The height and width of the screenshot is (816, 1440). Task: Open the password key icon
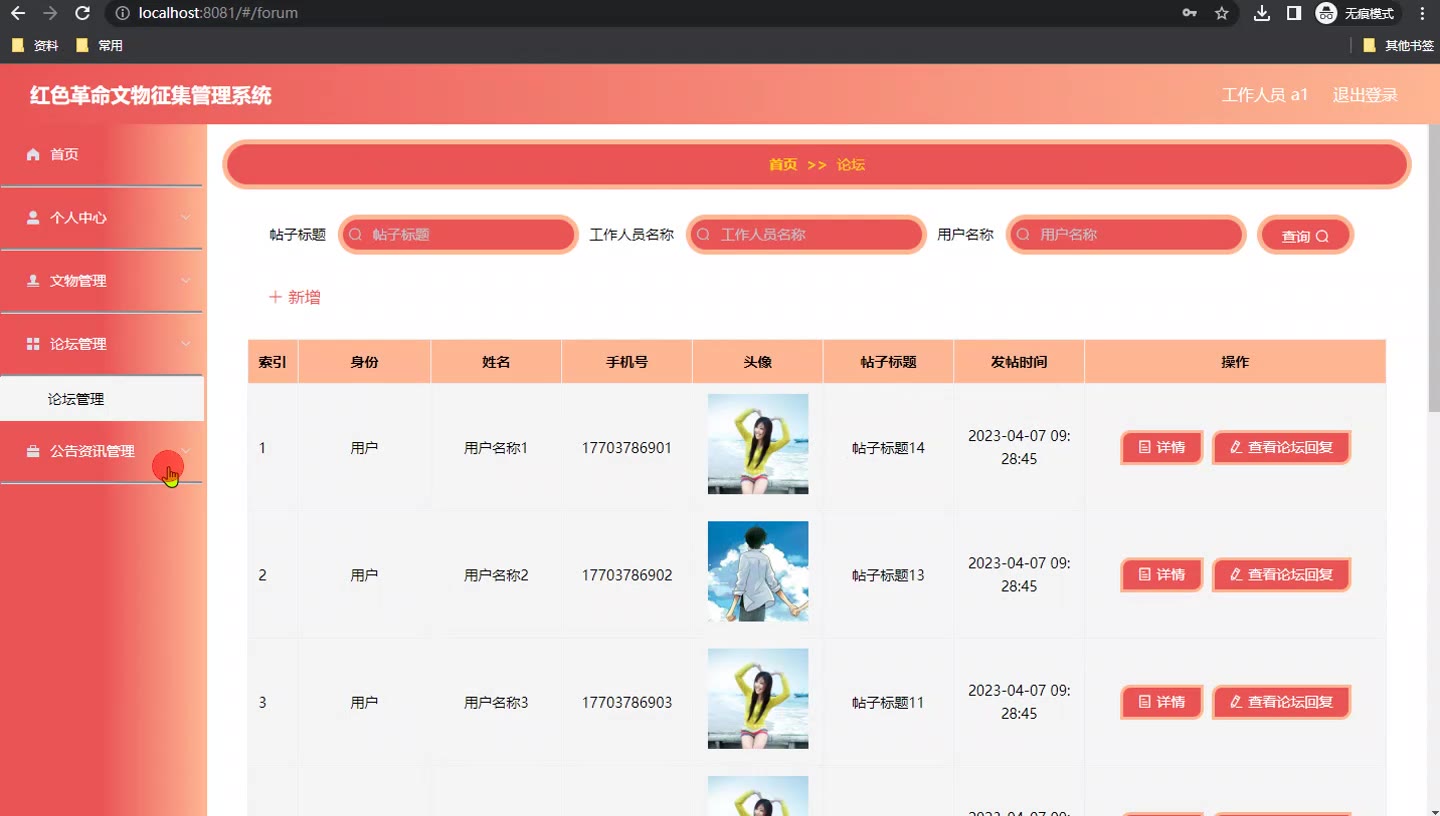pos(1189,13)
